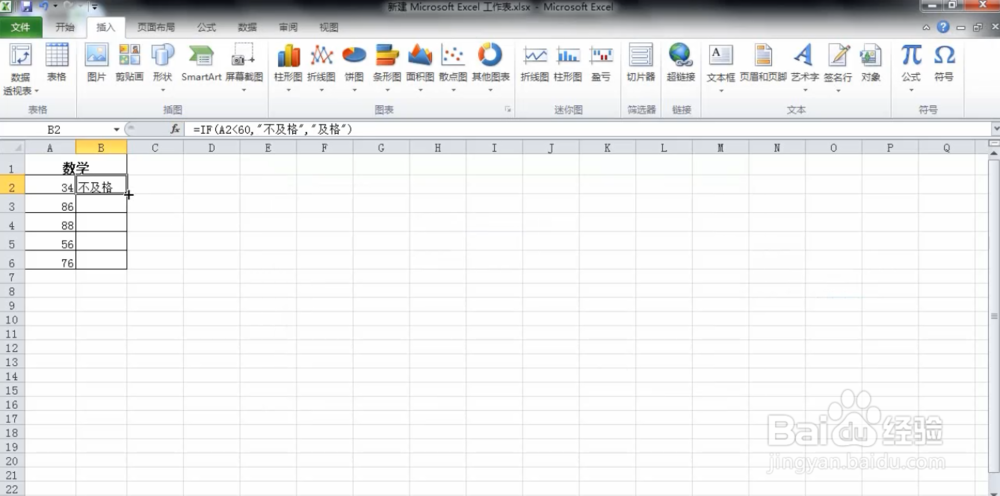The image size is (1000, 496).
Task: Open the Shapes (形状) gallery
Action: tap(163, 67)
